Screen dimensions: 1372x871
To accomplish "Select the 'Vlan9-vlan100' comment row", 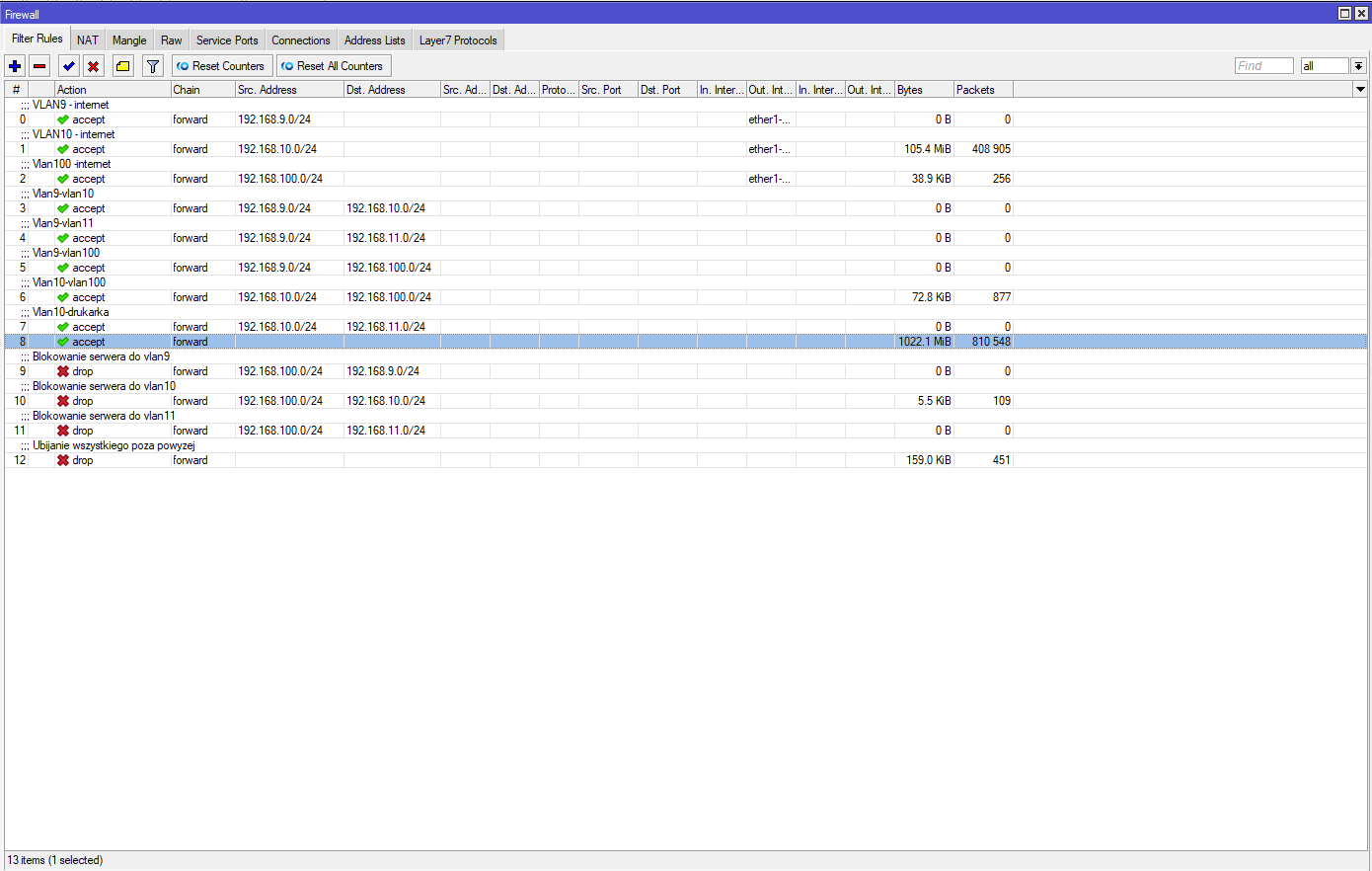I will [686, 253].
